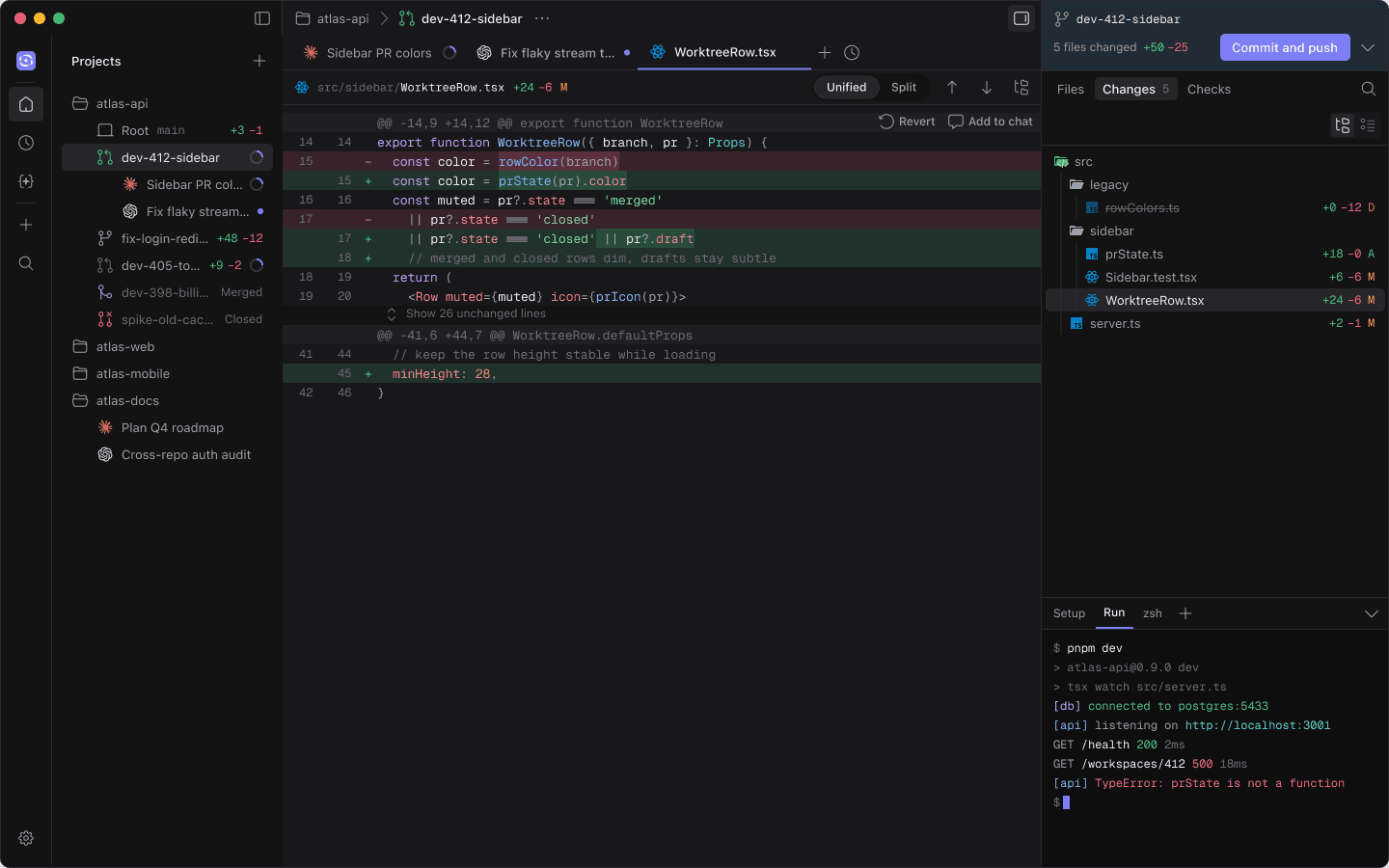Open Plan Q4 roadmap chat
This screenshot has width=1389, height=868.
[167, 427]
